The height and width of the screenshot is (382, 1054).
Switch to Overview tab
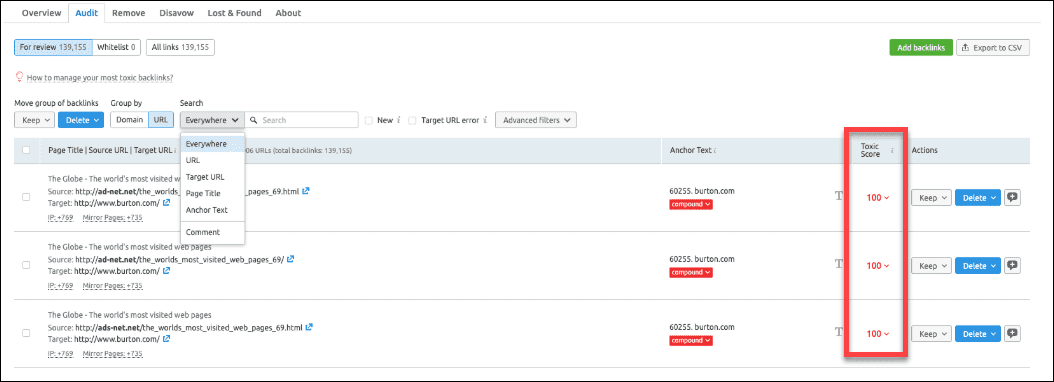point(41,13)
